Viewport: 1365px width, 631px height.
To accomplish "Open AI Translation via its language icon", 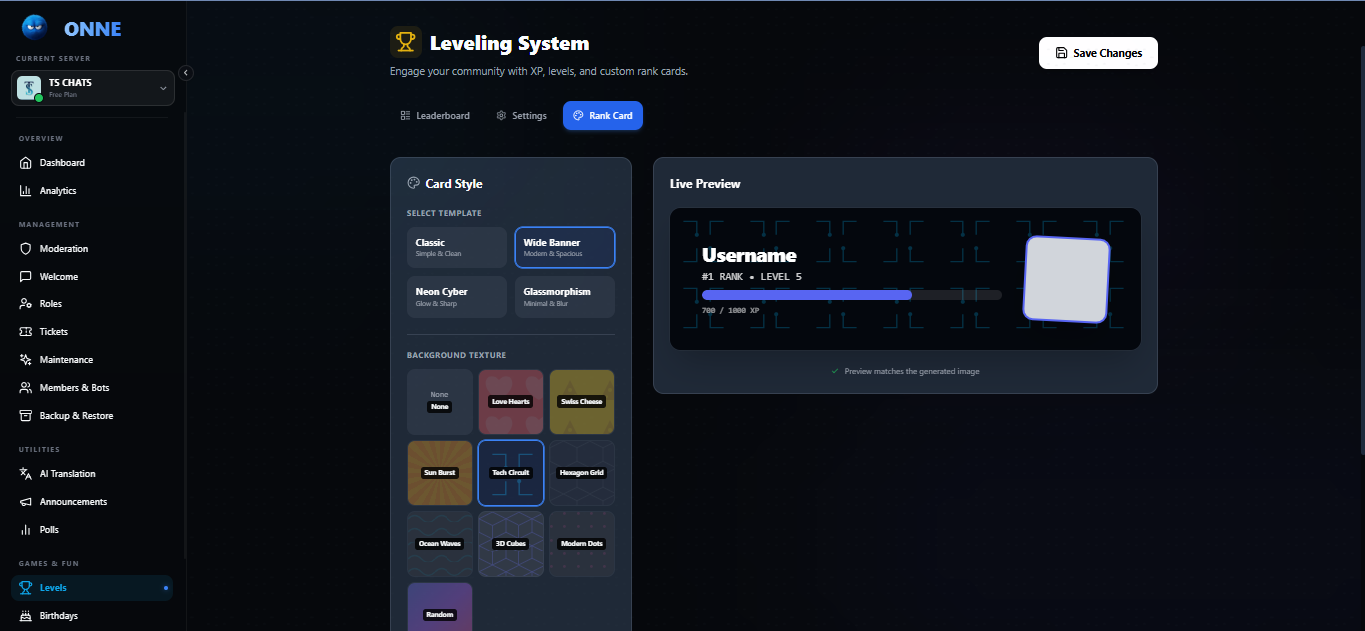I will point(26,474).
